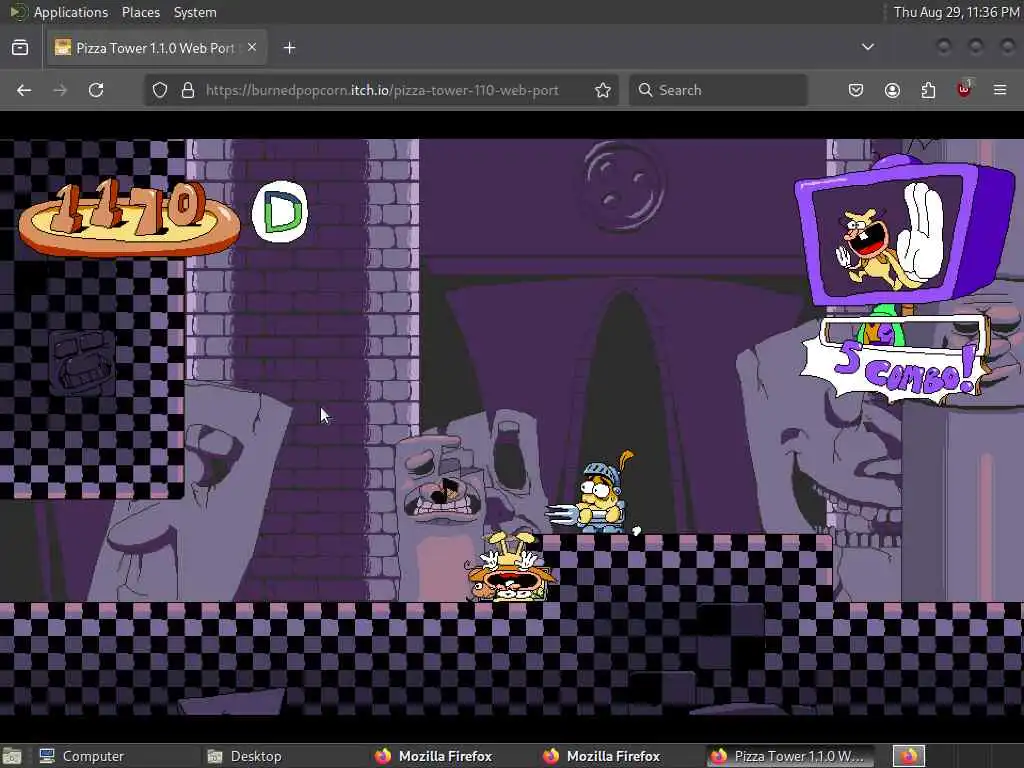This screenshot has height=768, width=1024.
Task: Open the recent tabs view icon
Action: (x=20, y=48)
